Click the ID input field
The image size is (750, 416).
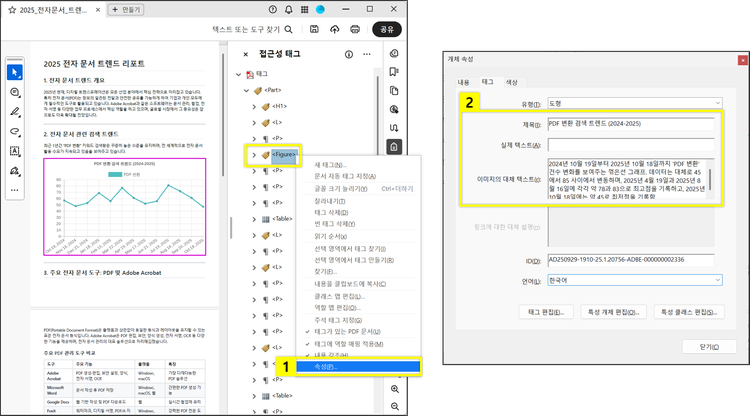click(x=631, y=260)
